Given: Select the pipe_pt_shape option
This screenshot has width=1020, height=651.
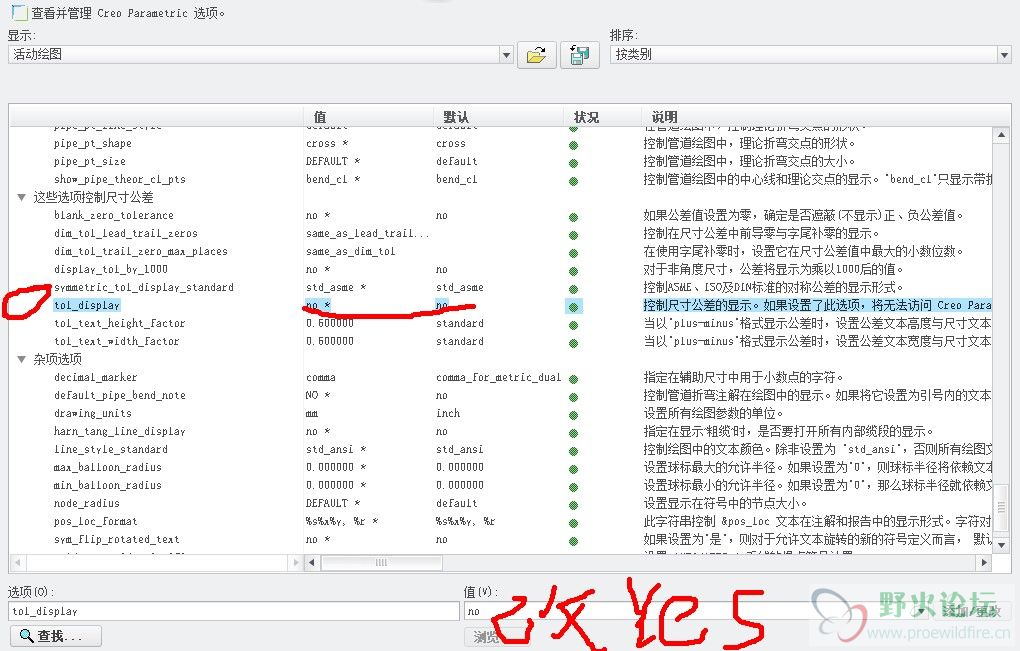Looking at the screenshot, I should point(92,143).
